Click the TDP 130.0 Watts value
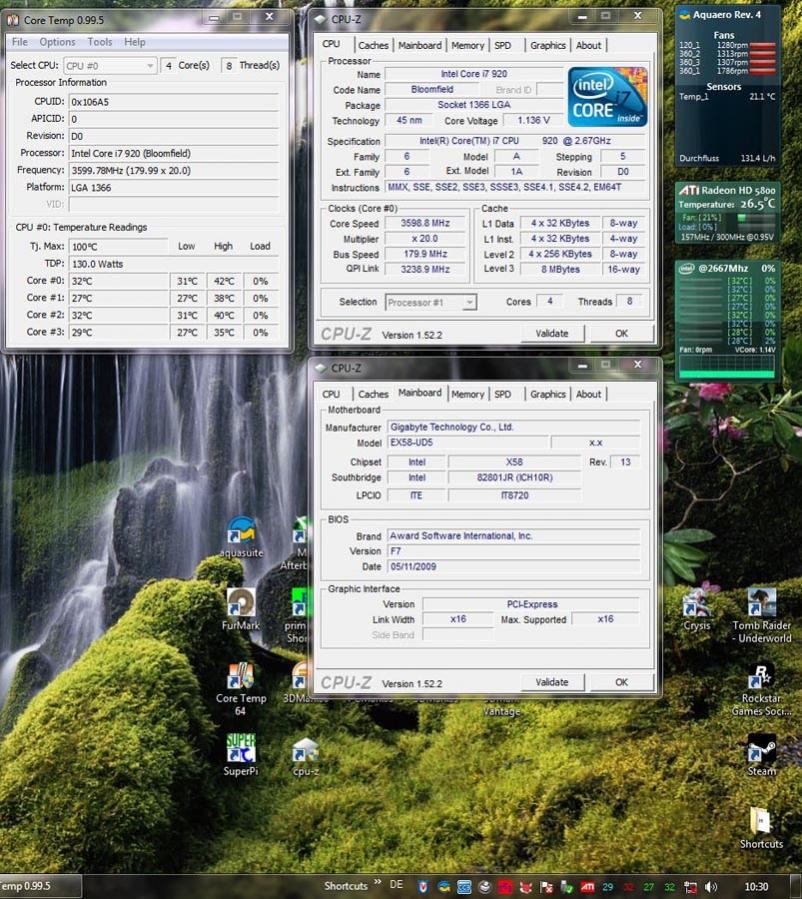Screen dimensions: 802x899 coord(174,264)
